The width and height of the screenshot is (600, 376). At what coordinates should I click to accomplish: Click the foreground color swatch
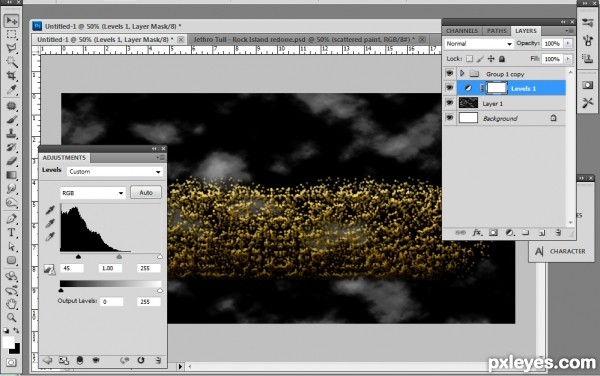click(x=8, y=342)
